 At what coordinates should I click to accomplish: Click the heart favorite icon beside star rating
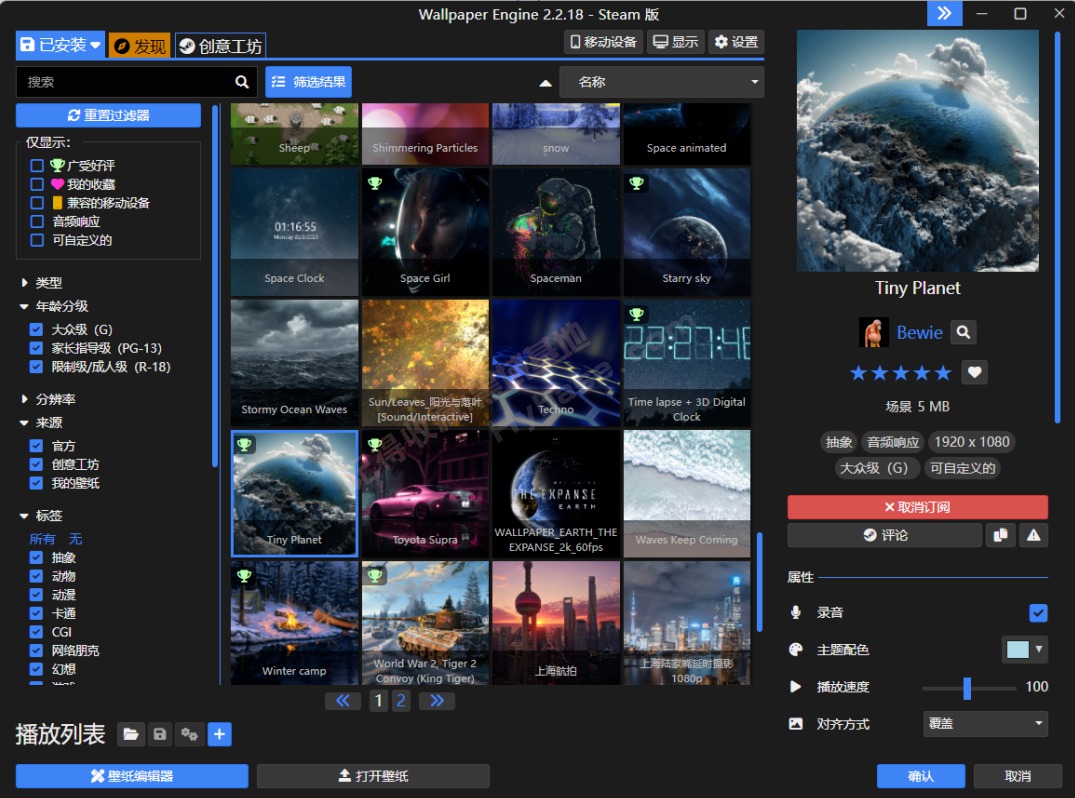point(975,372)
